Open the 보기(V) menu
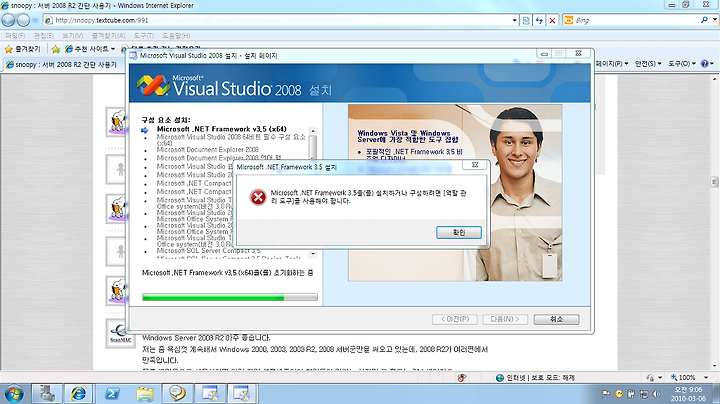This screenshot has height=404, width=720. click(73, 36)
